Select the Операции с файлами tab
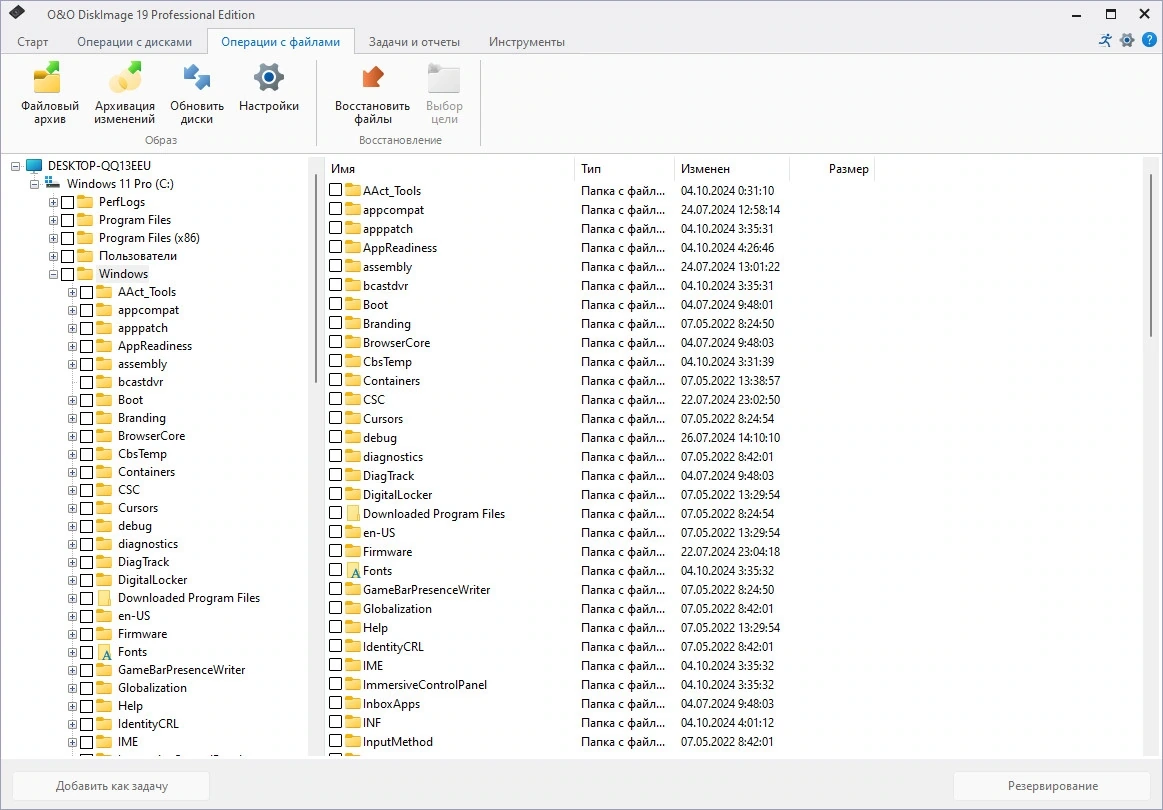The width and height of the screenshot is (1163, 810). pyautogui.click(x=280, y=42)
